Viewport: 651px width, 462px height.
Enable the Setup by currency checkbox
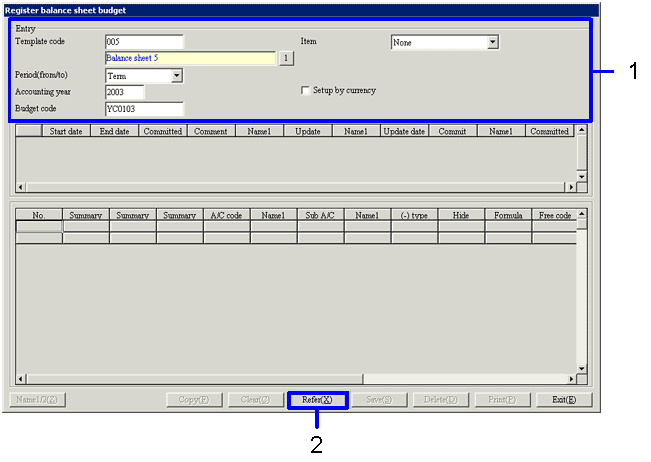[305, 91]
